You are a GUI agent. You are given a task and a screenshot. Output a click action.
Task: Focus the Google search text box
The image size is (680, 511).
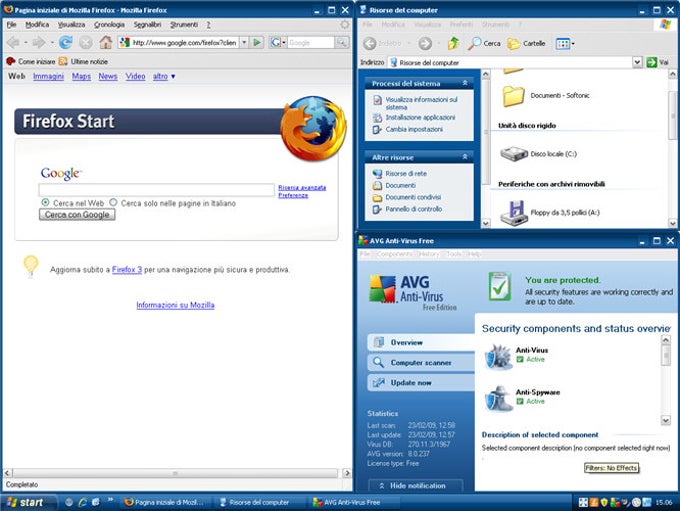pos(157,190)
